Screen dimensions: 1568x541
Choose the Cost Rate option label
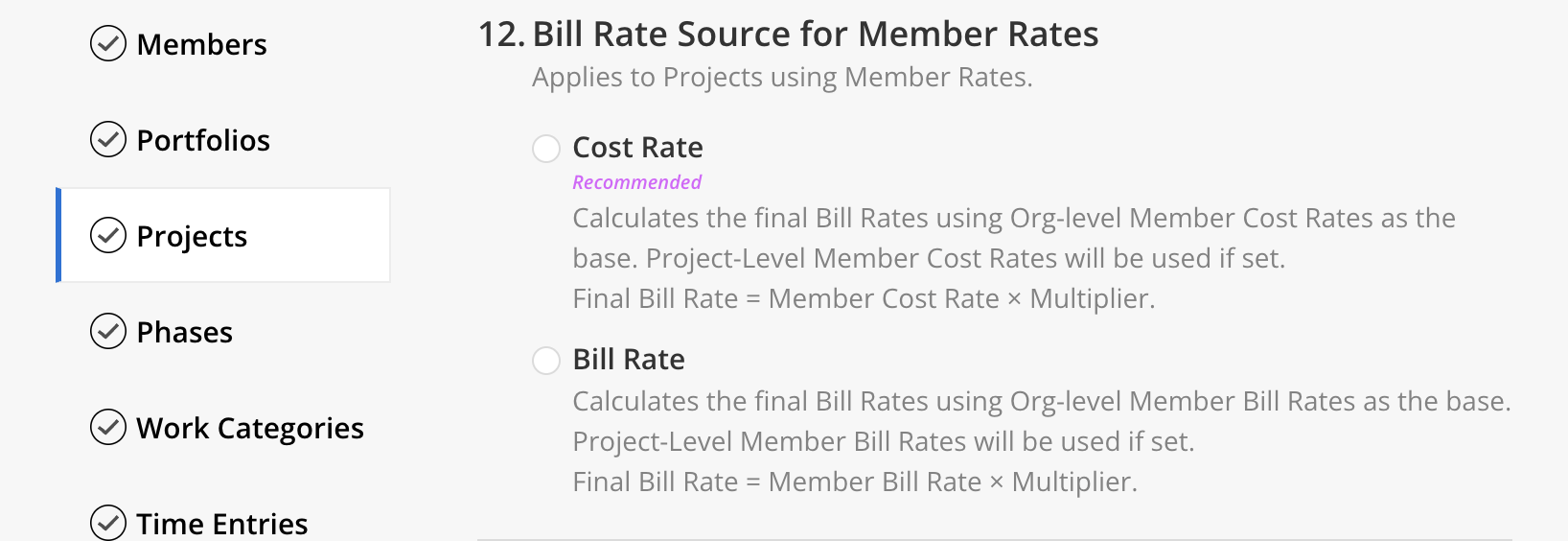637,148
